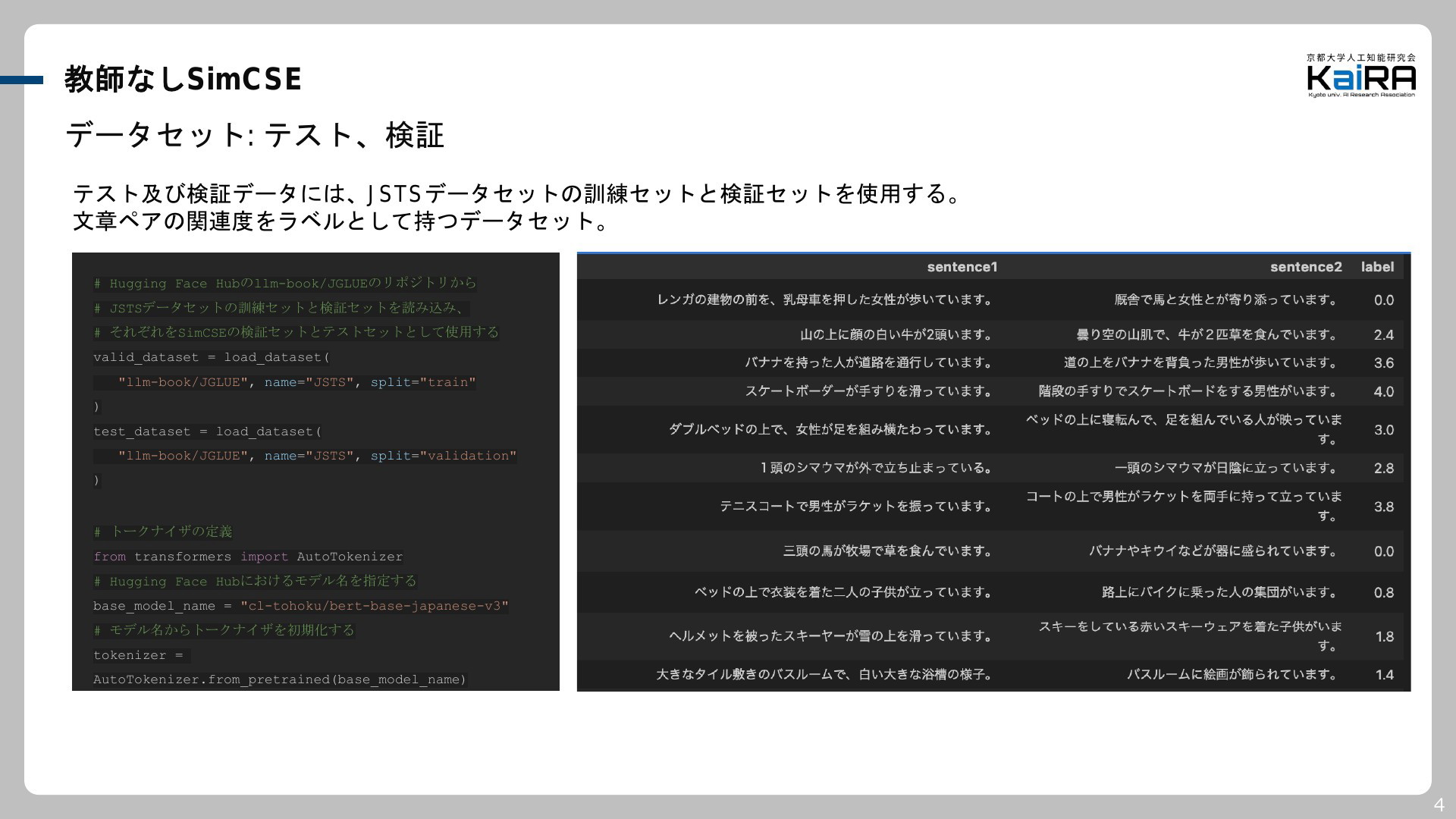Screen dimensions: 1456x819
Task: Click the sentence1 column header
Action: click(x=962, y=267)
